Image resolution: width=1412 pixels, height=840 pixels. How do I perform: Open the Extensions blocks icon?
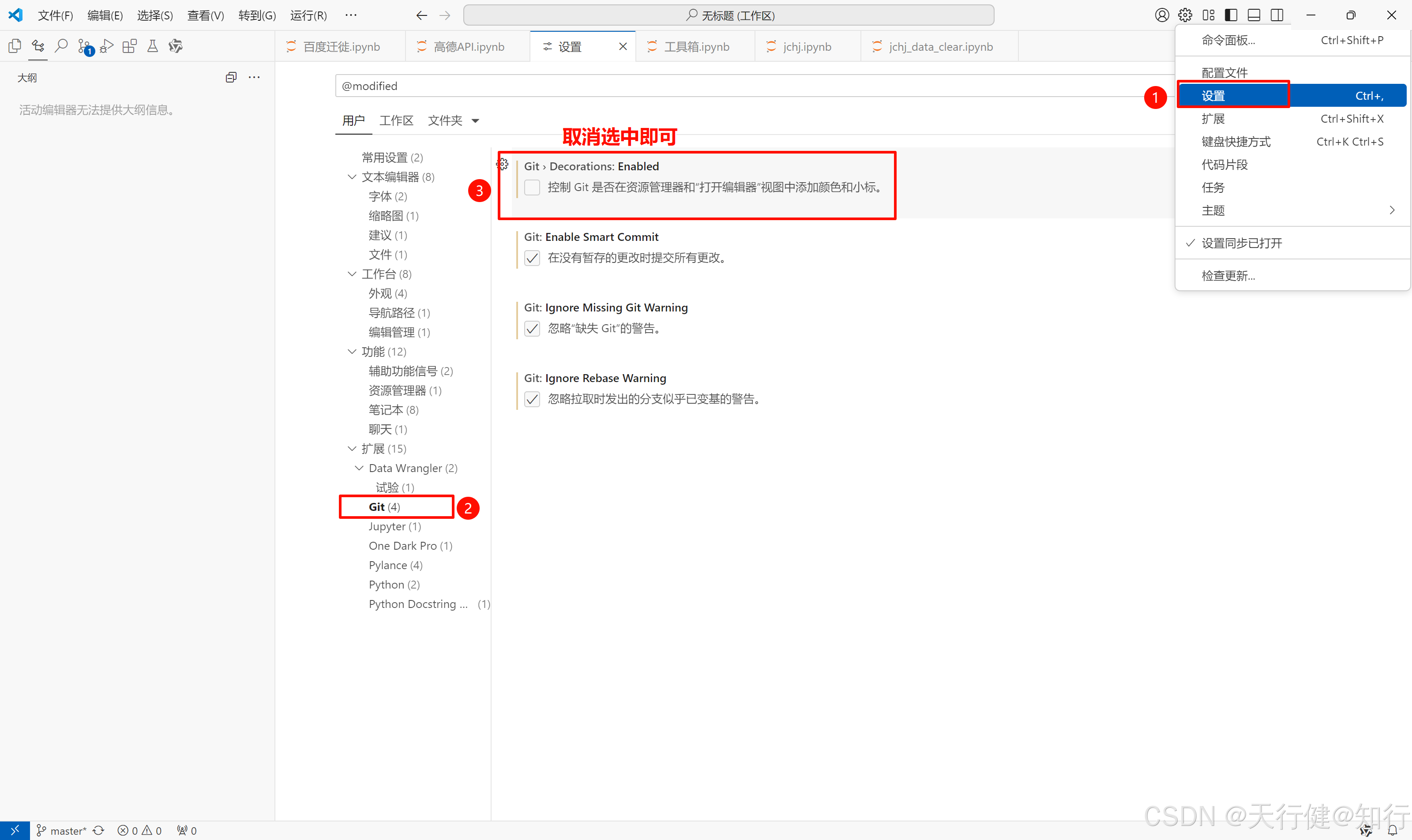coord(130,46)
